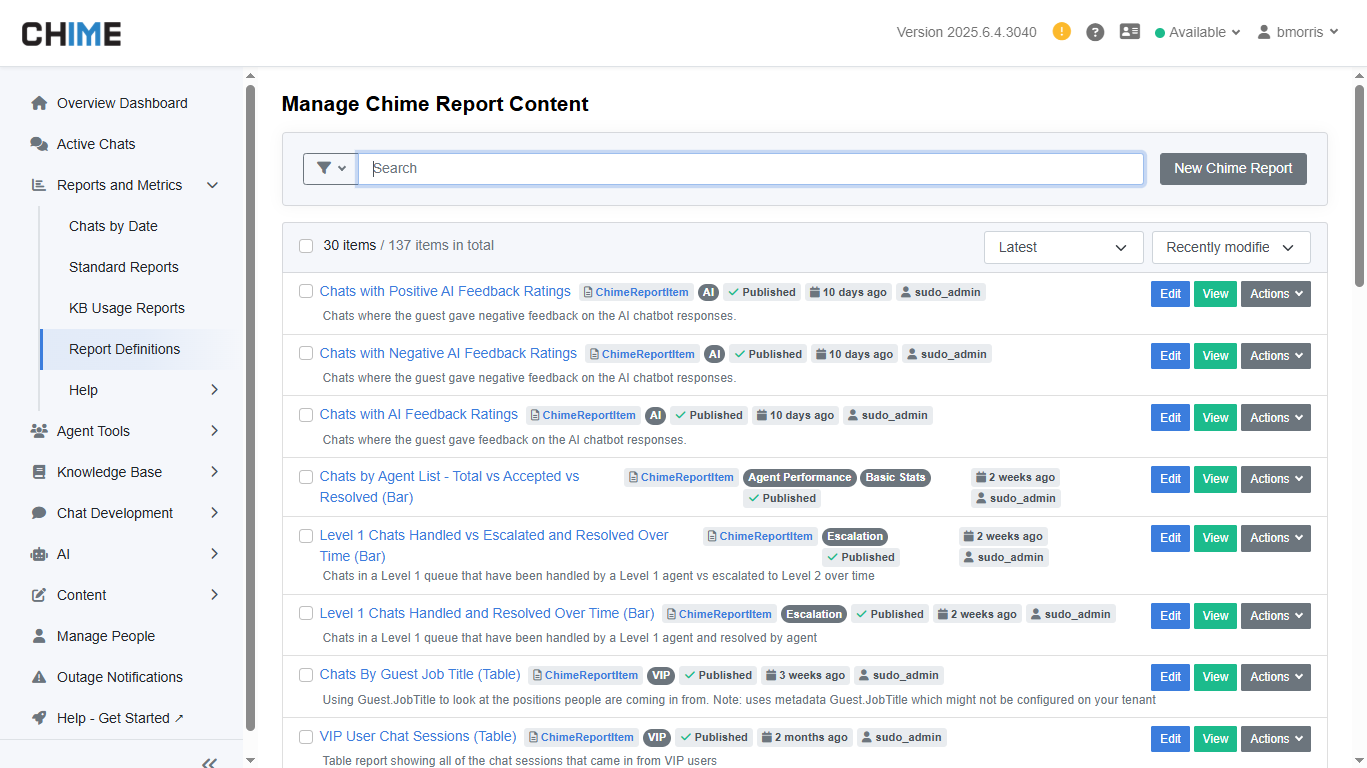Expand the Agent Tools chevron
1367x768 pixels.
[x=214, y=431]
